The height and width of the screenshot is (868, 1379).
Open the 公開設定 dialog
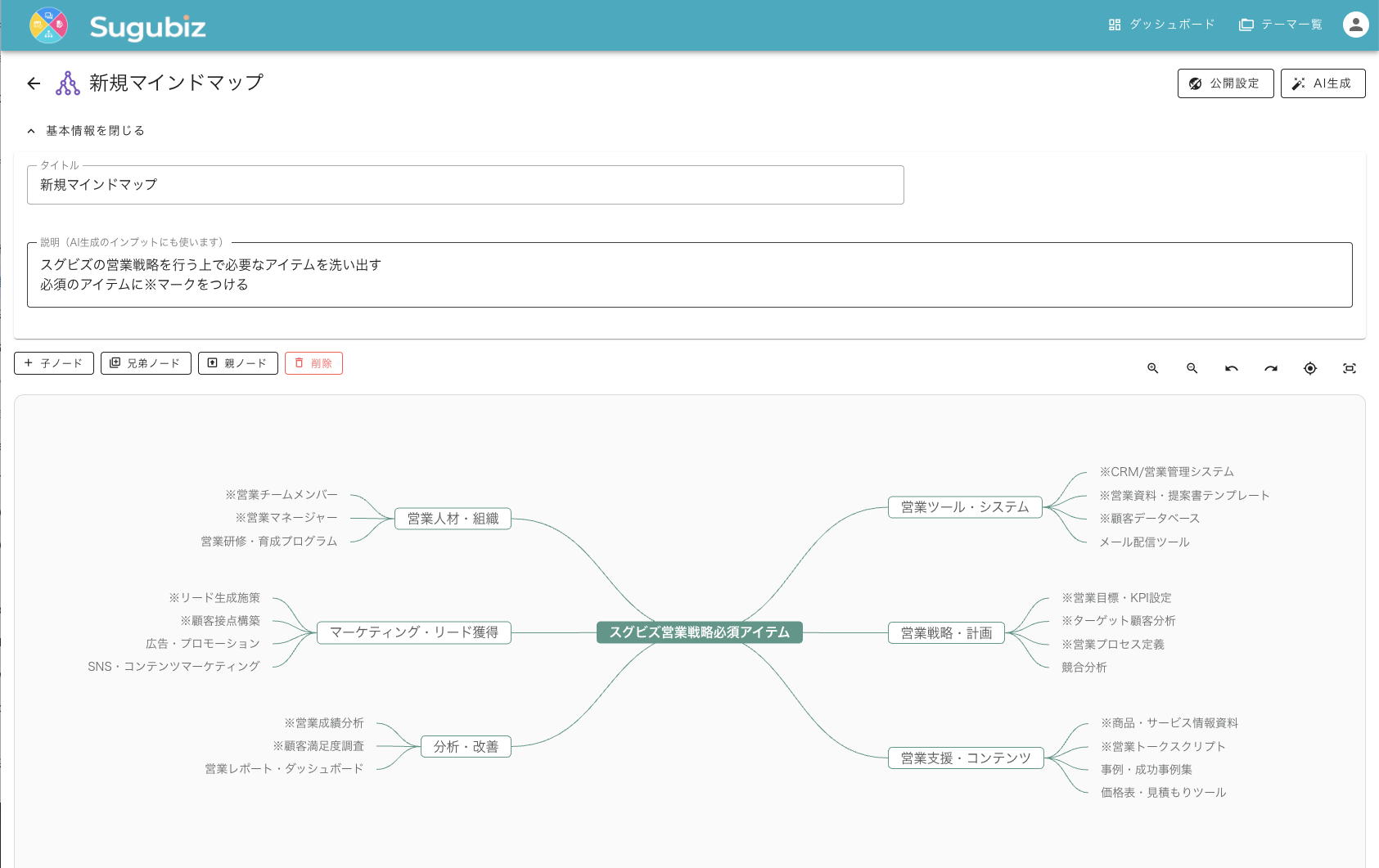(x=1225, y=83)
